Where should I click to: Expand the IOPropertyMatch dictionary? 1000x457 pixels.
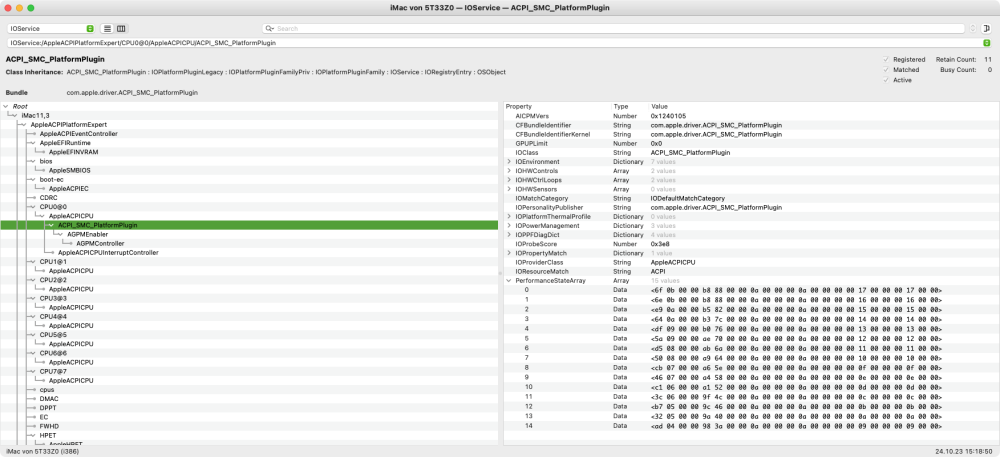(x=509, y=253)
